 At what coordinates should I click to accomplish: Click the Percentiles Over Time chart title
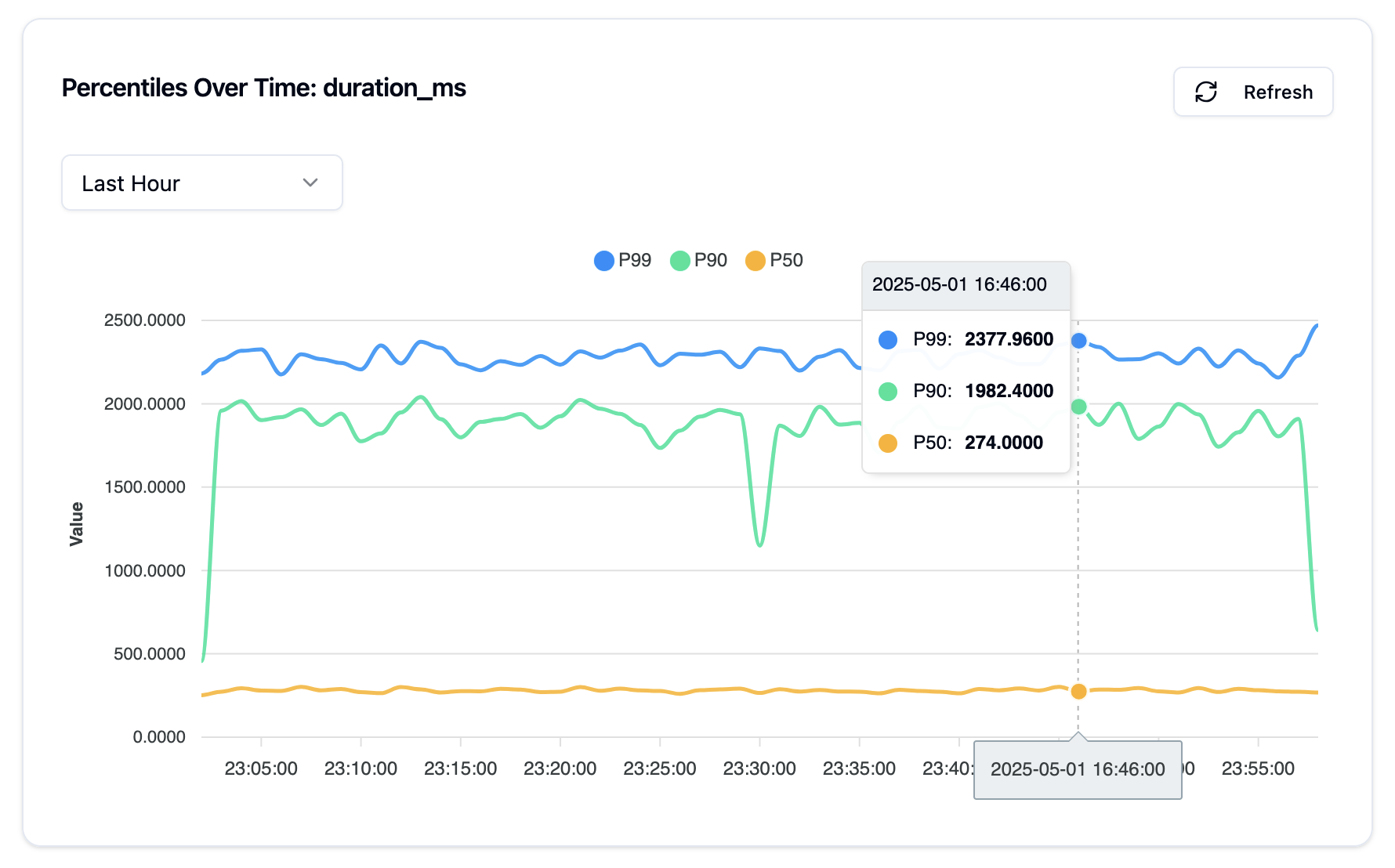tap(263, 88)
